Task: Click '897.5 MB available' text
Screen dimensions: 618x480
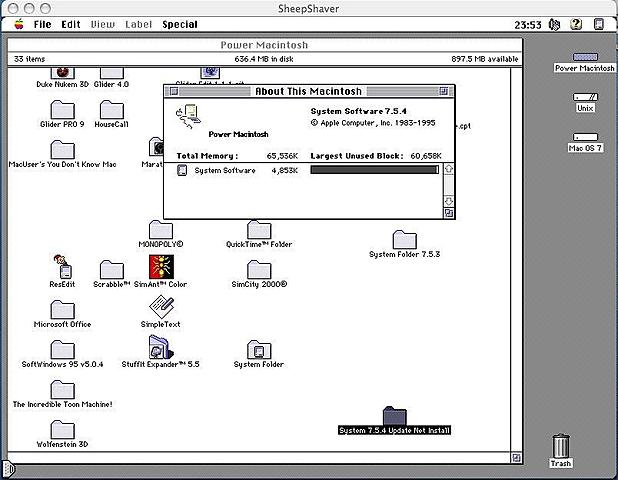Action: coord(485,59)
